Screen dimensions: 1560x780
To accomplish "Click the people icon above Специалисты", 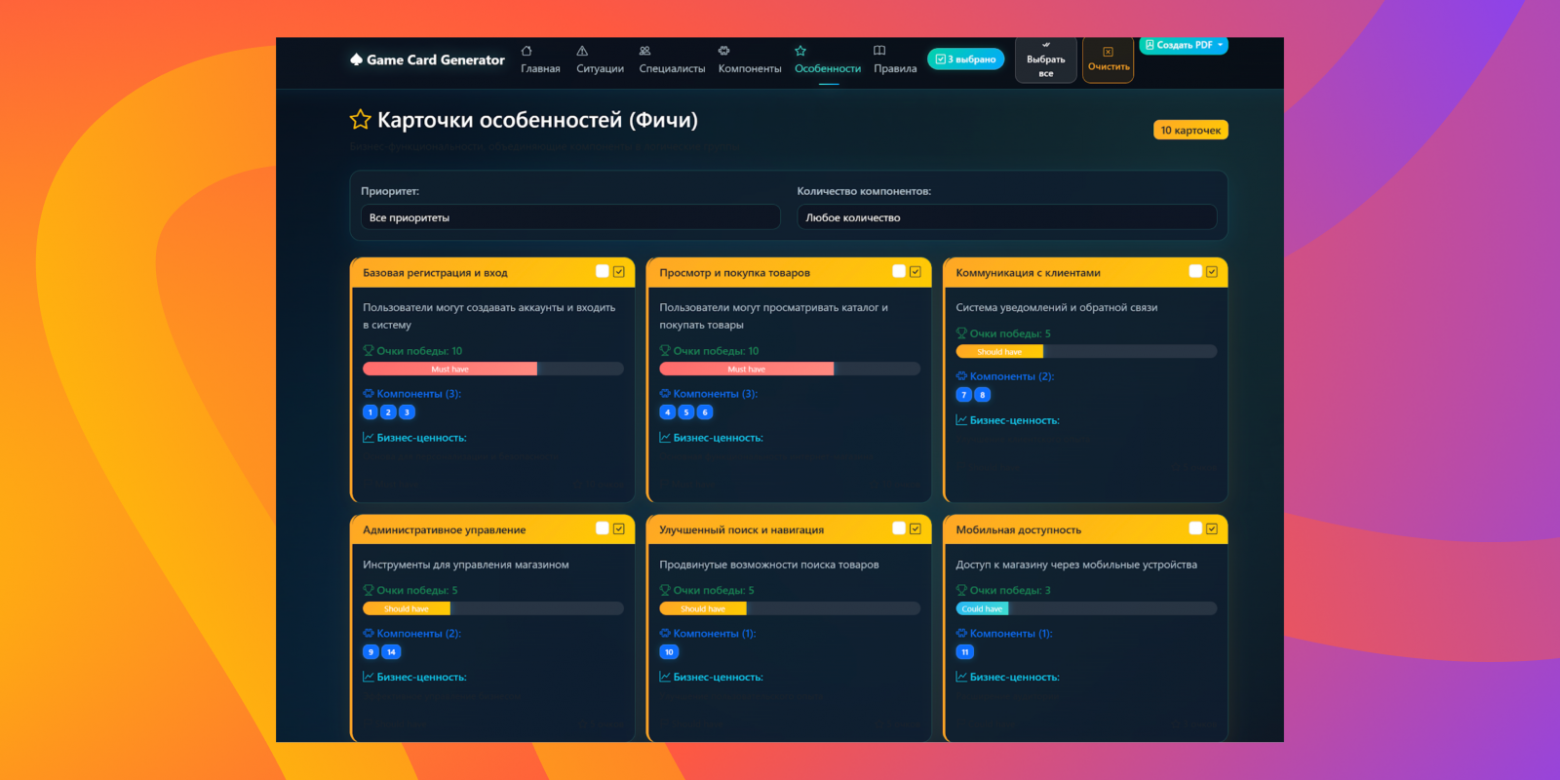I will [645, 51].
